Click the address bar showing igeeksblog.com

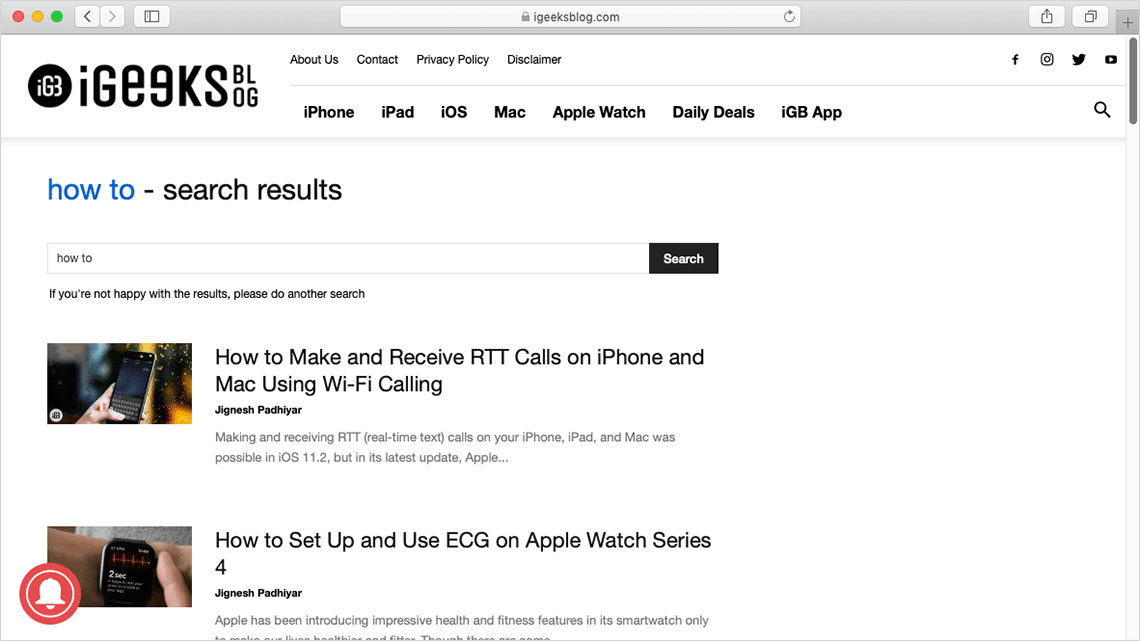pos(570,16)
